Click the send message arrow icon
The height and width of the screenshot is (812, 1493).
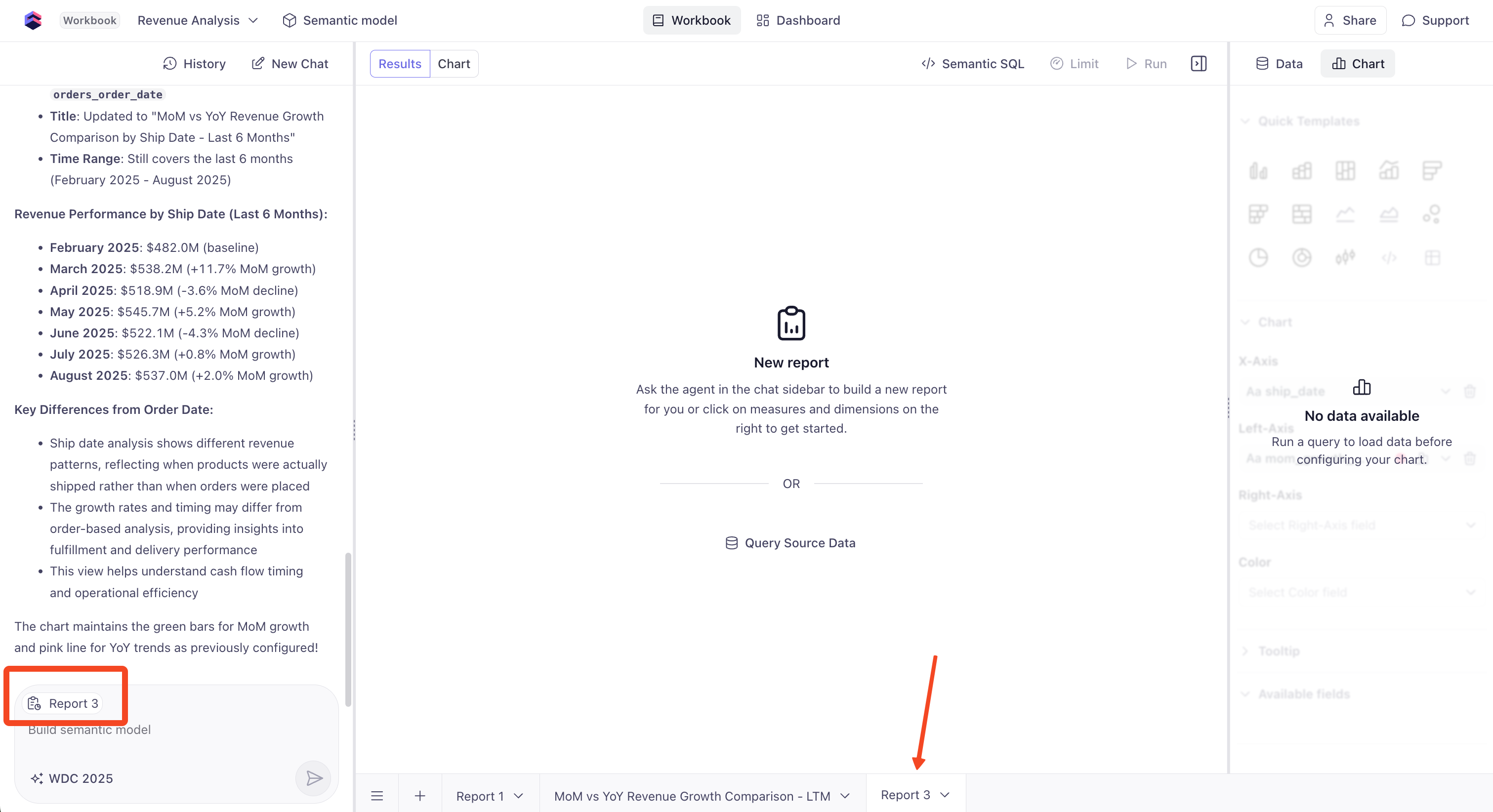tap(314, 778)
